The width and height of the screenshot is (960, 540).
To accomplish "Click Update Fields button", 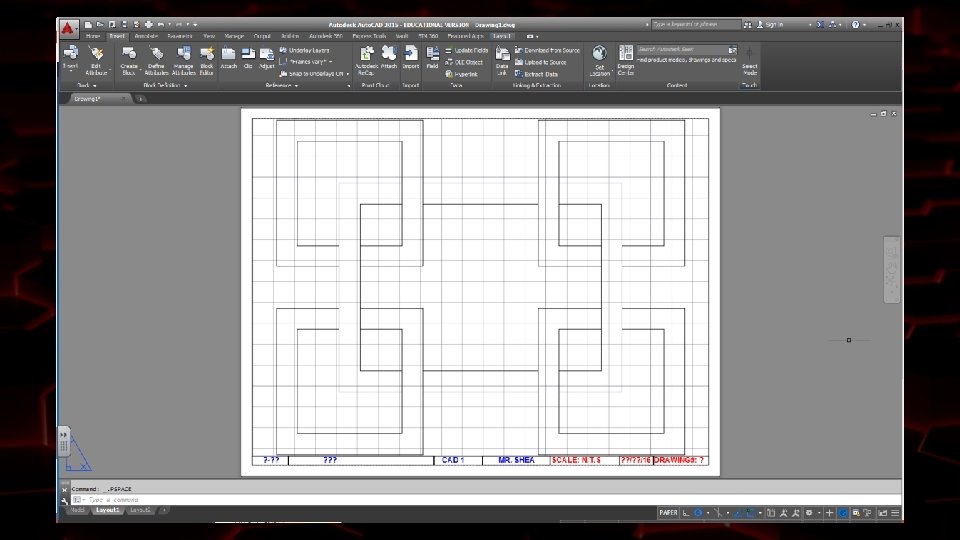I will pos(467,50).
